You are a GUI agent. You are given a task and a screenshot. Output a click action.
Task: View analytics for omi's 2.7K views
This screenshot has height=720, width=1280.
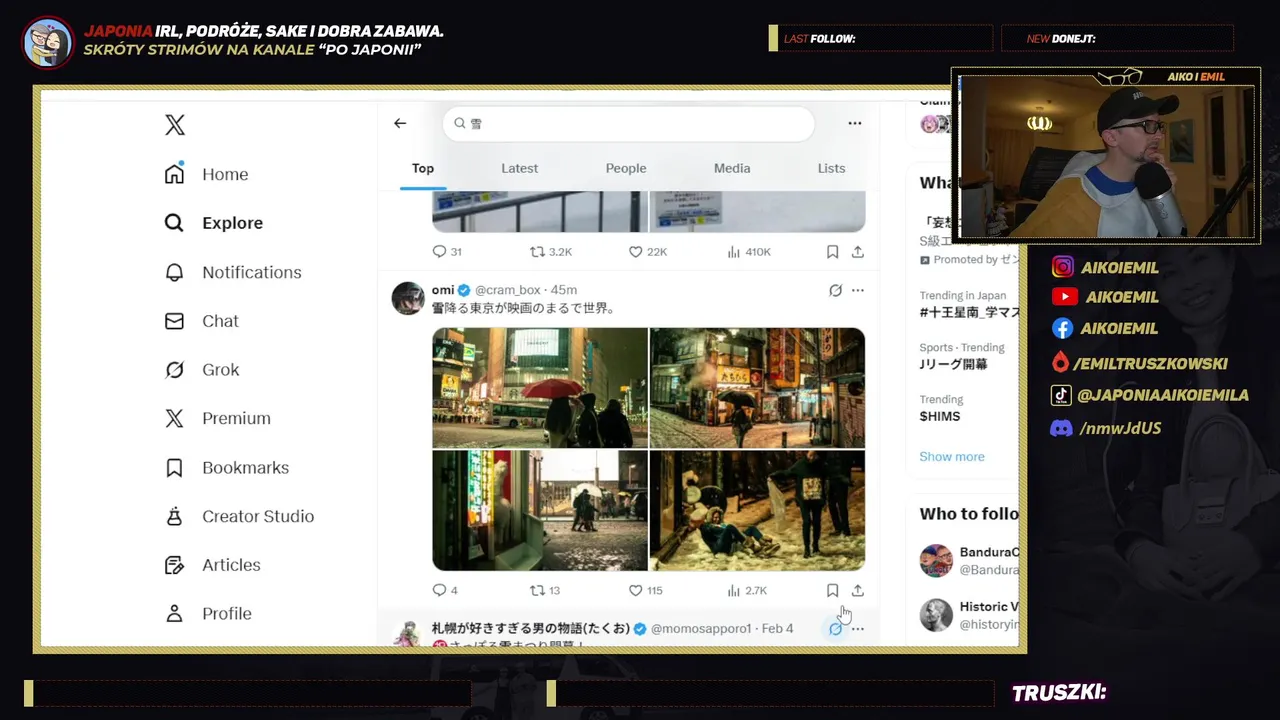[747, 590]
